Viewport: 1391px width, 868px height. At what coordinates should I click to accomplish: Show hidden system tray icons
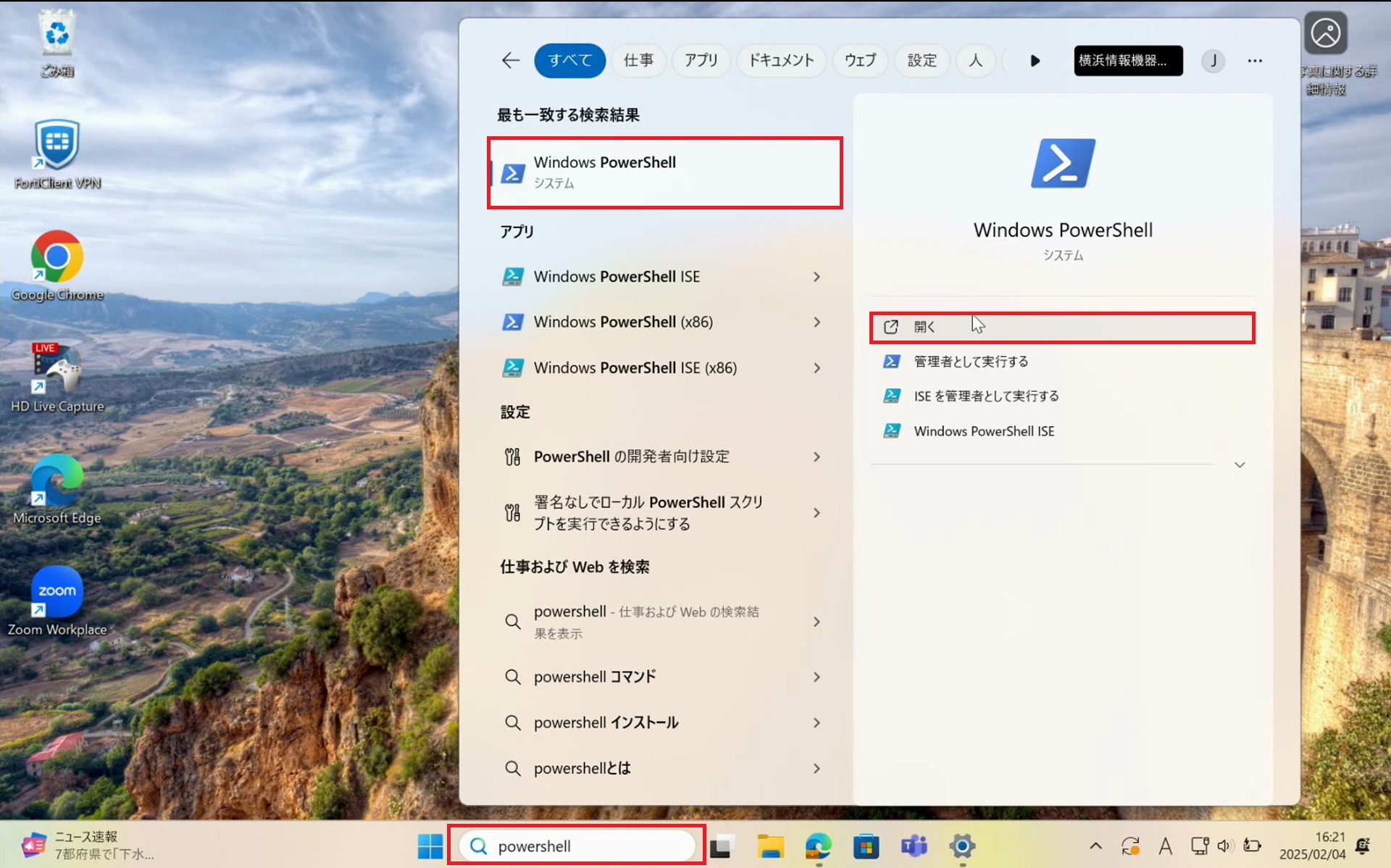(1095, 846)
